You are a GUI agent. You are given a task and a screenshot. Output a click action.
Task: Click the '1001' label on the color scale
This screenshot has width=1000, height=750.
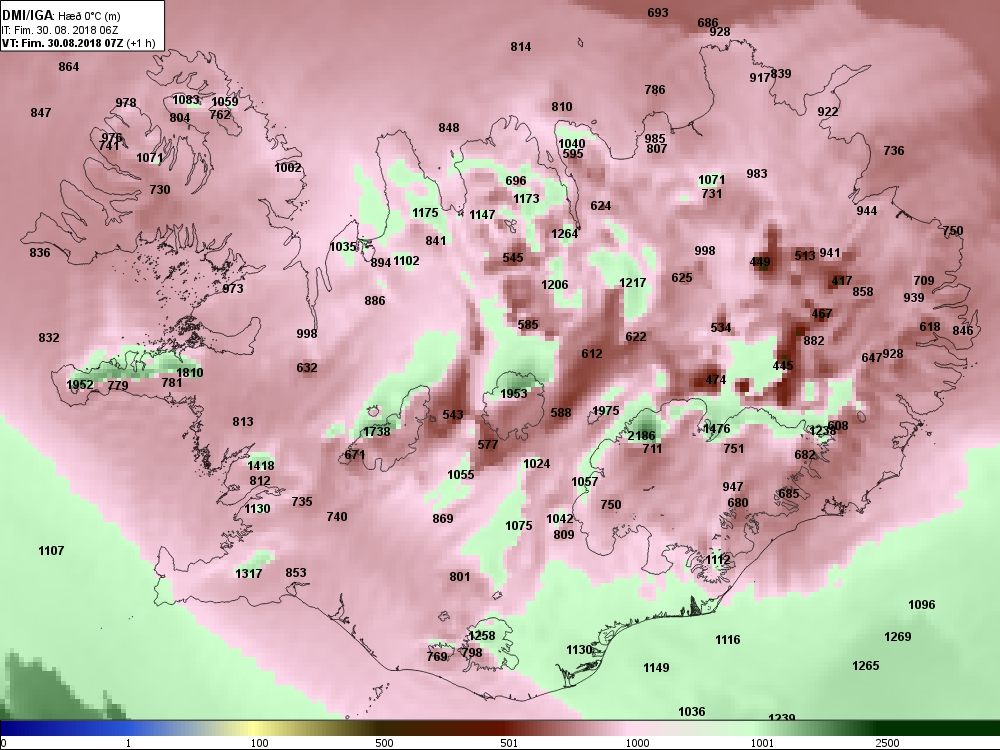pos(762,743)
